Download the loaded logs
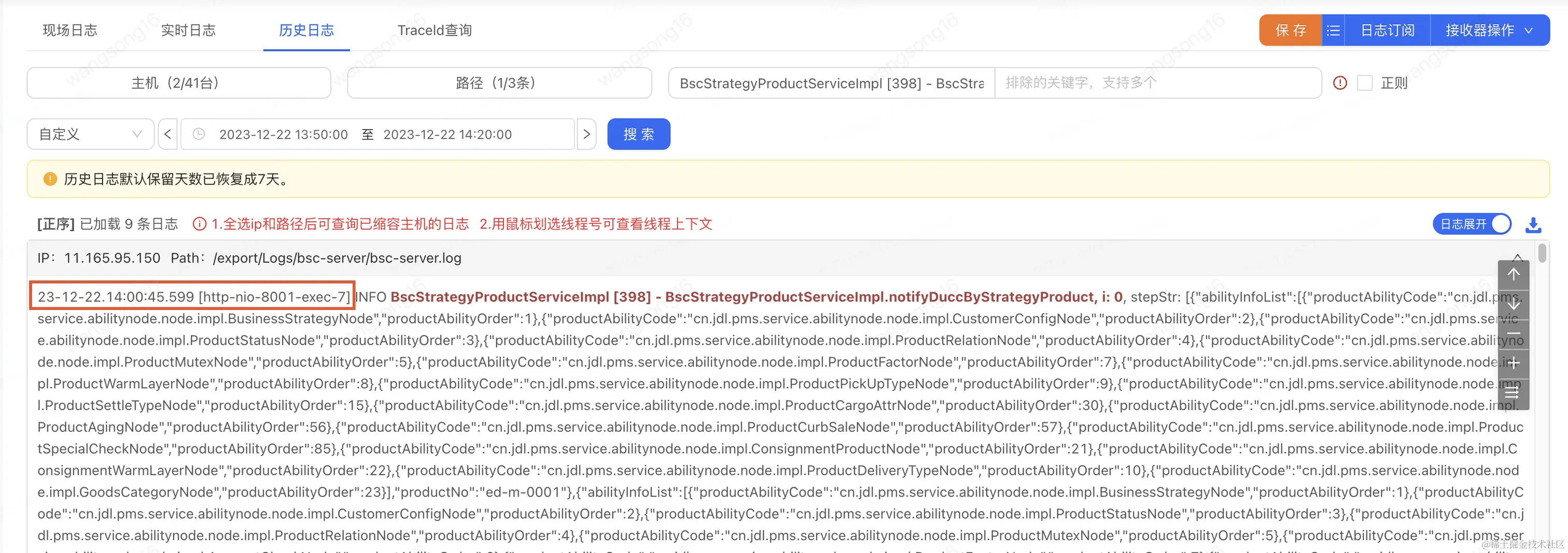1568x553 pixels. [1533, 224]
